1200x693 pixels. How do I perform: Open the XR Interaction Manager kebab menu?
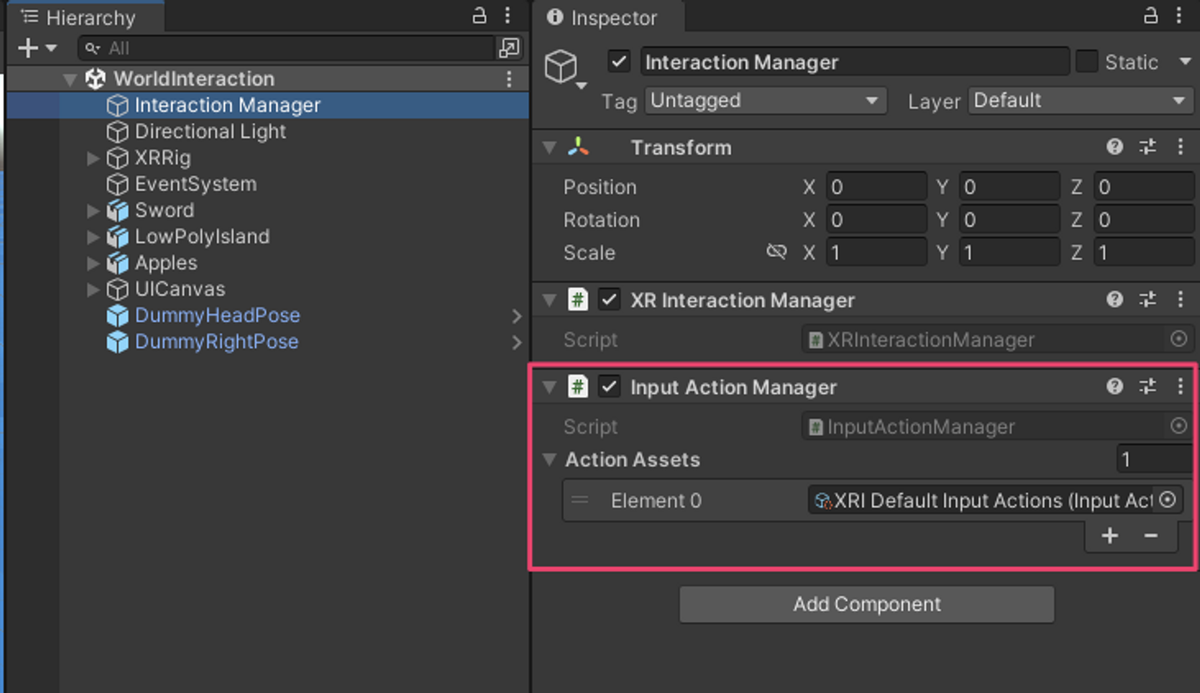[x=1180, y=300]
